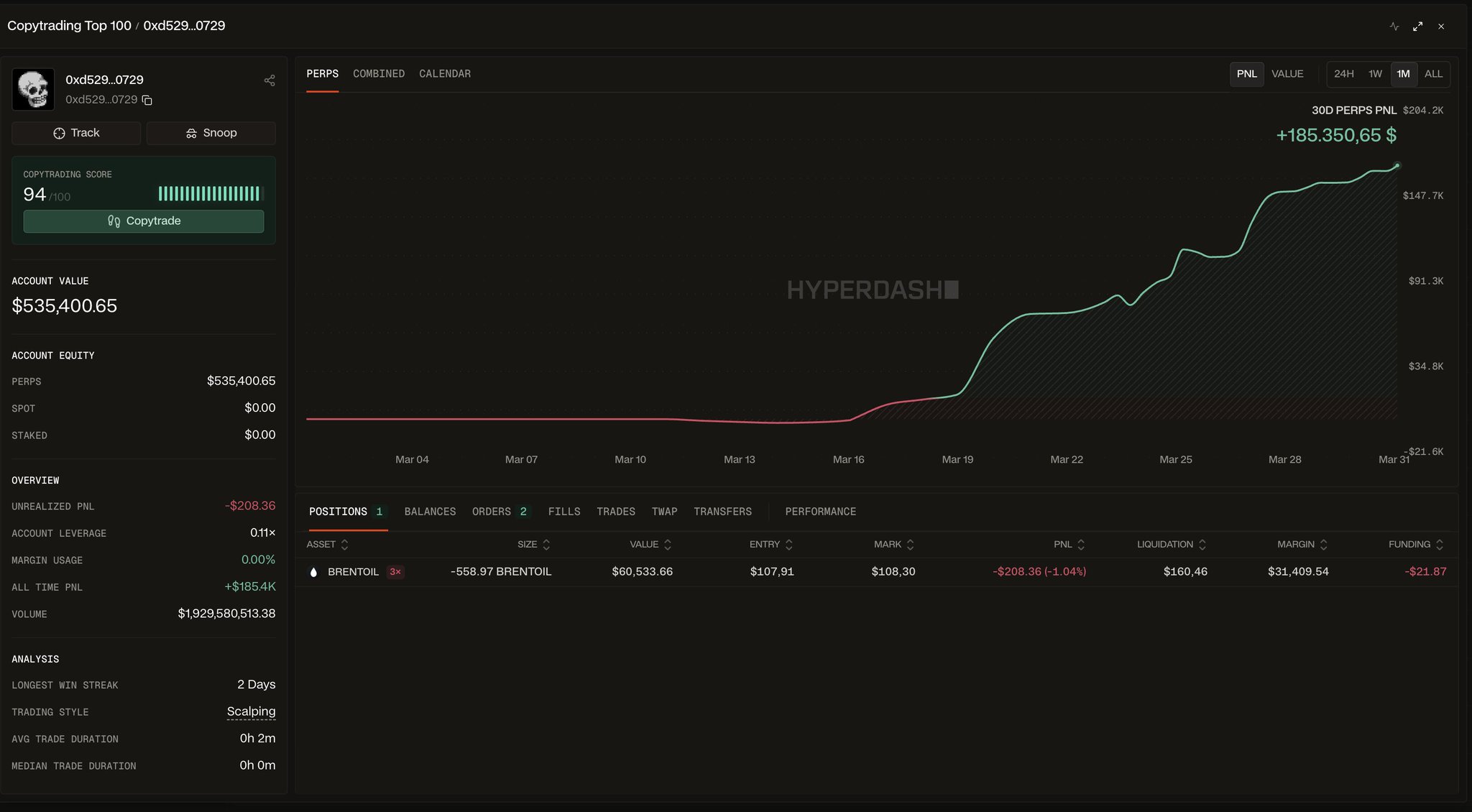Click the copytrading score progress bar

point(211,193)
